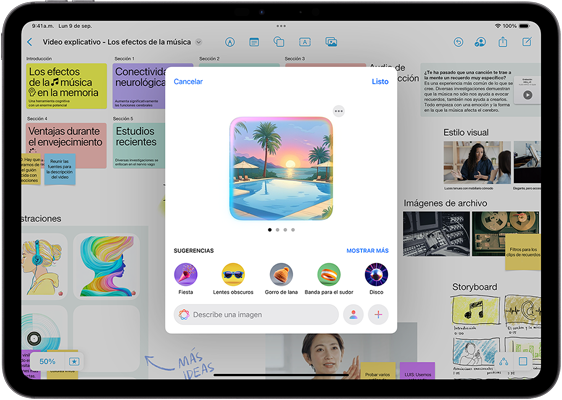Confirm with the Listo button

380,82
